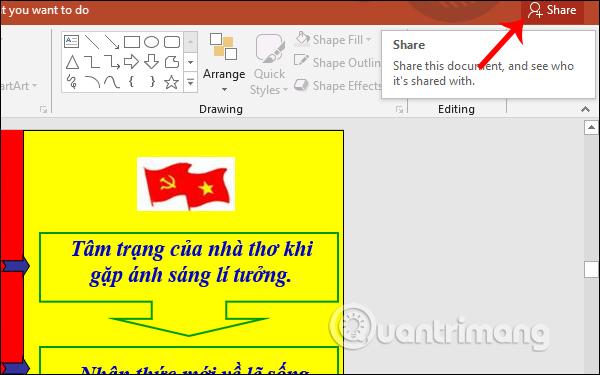600x375 pixels.
Task: Open the Arrange menu
Action: tap(224, 63)
